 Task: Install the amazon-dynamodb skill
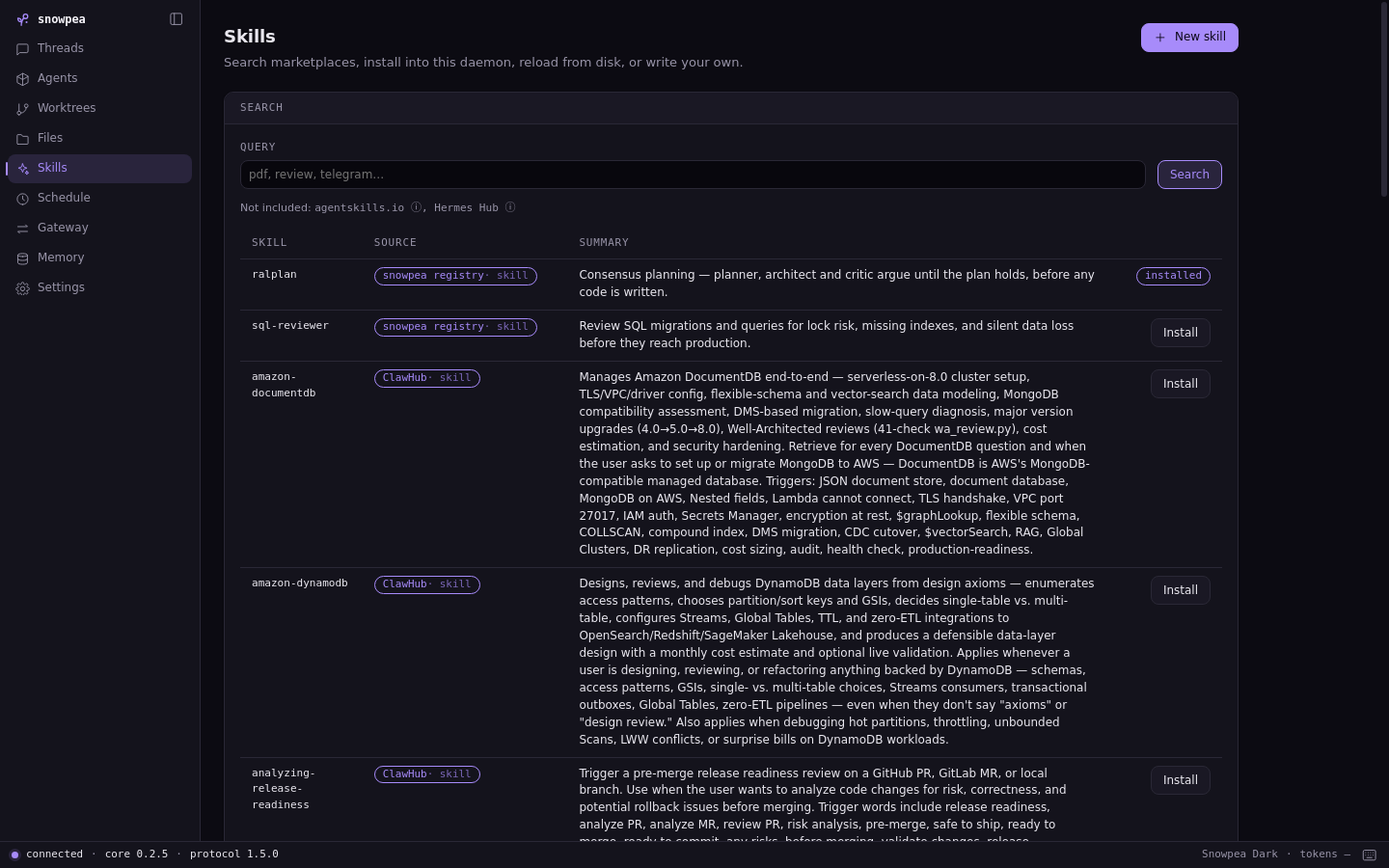pyautogui.click(x=1180, y=590)
